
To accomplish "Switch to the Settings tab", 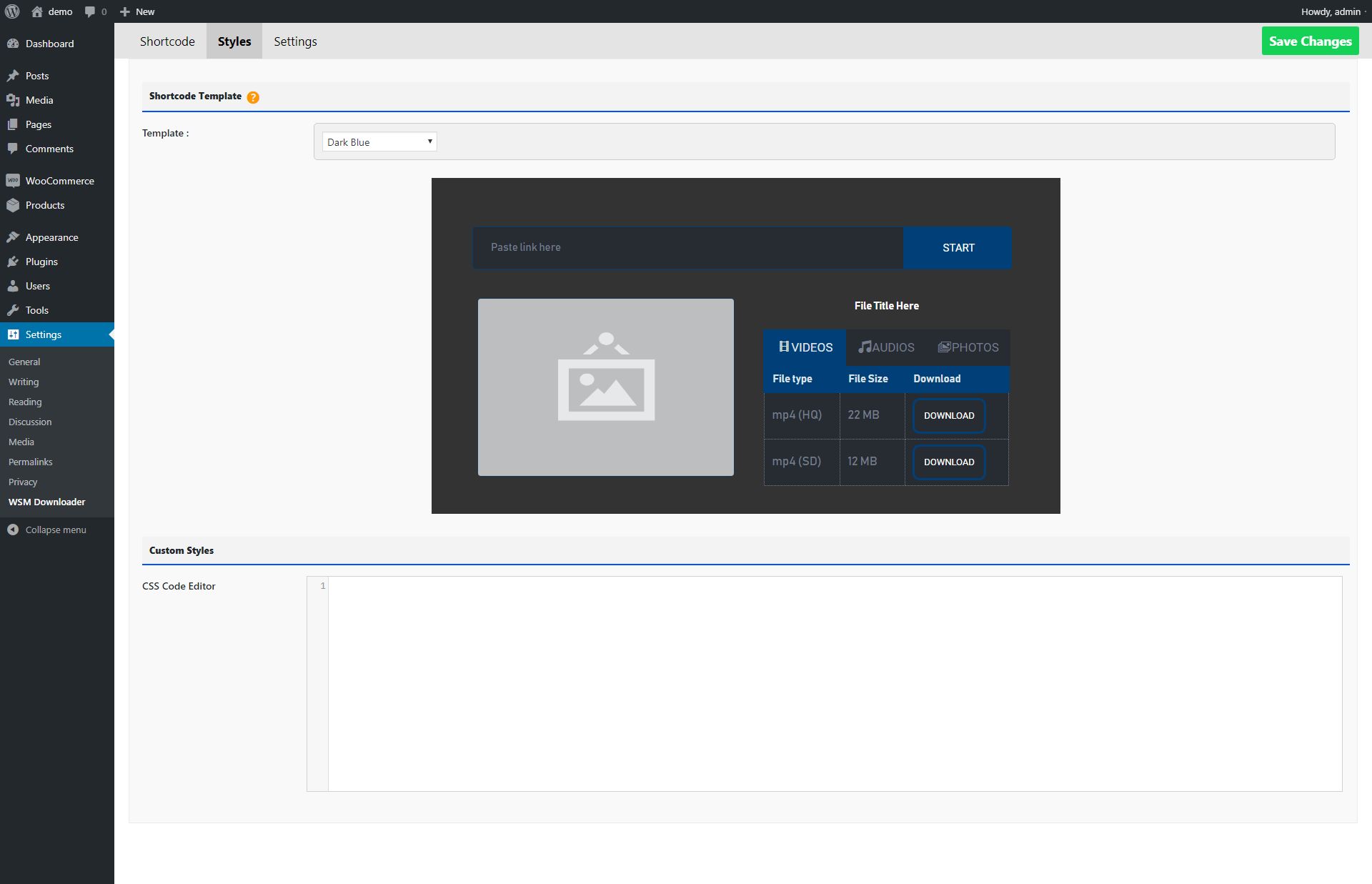I will click(x=295, y=41).
